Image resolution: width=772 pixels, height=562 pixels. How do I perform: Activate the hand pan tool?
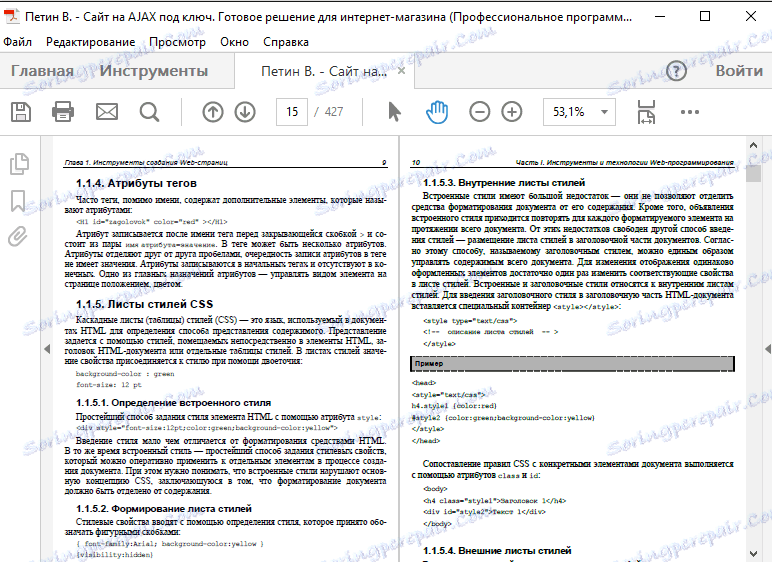pyautogui.click(x=437, y=112)
